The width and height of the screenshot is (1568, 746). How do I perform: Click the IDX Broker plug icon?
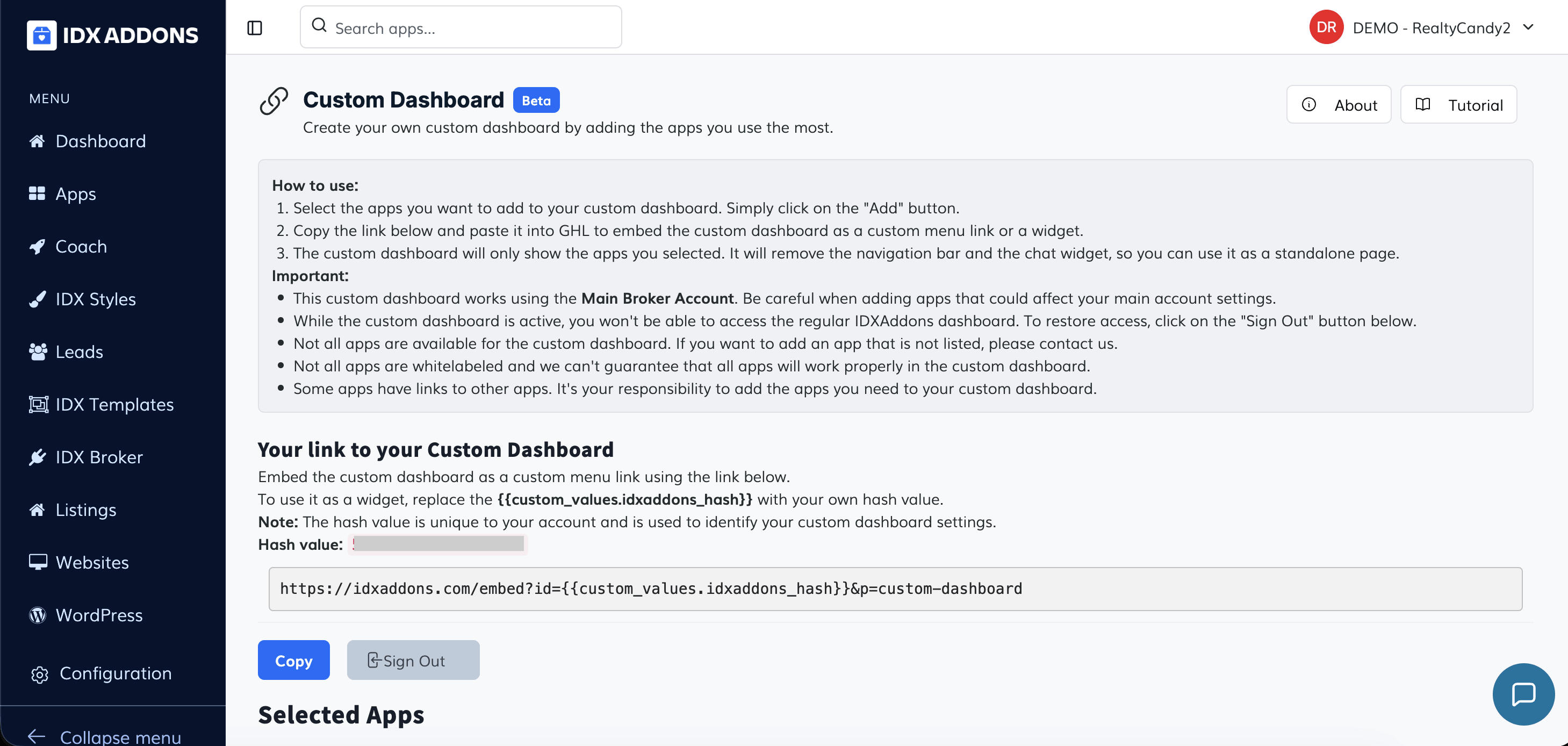37,457
